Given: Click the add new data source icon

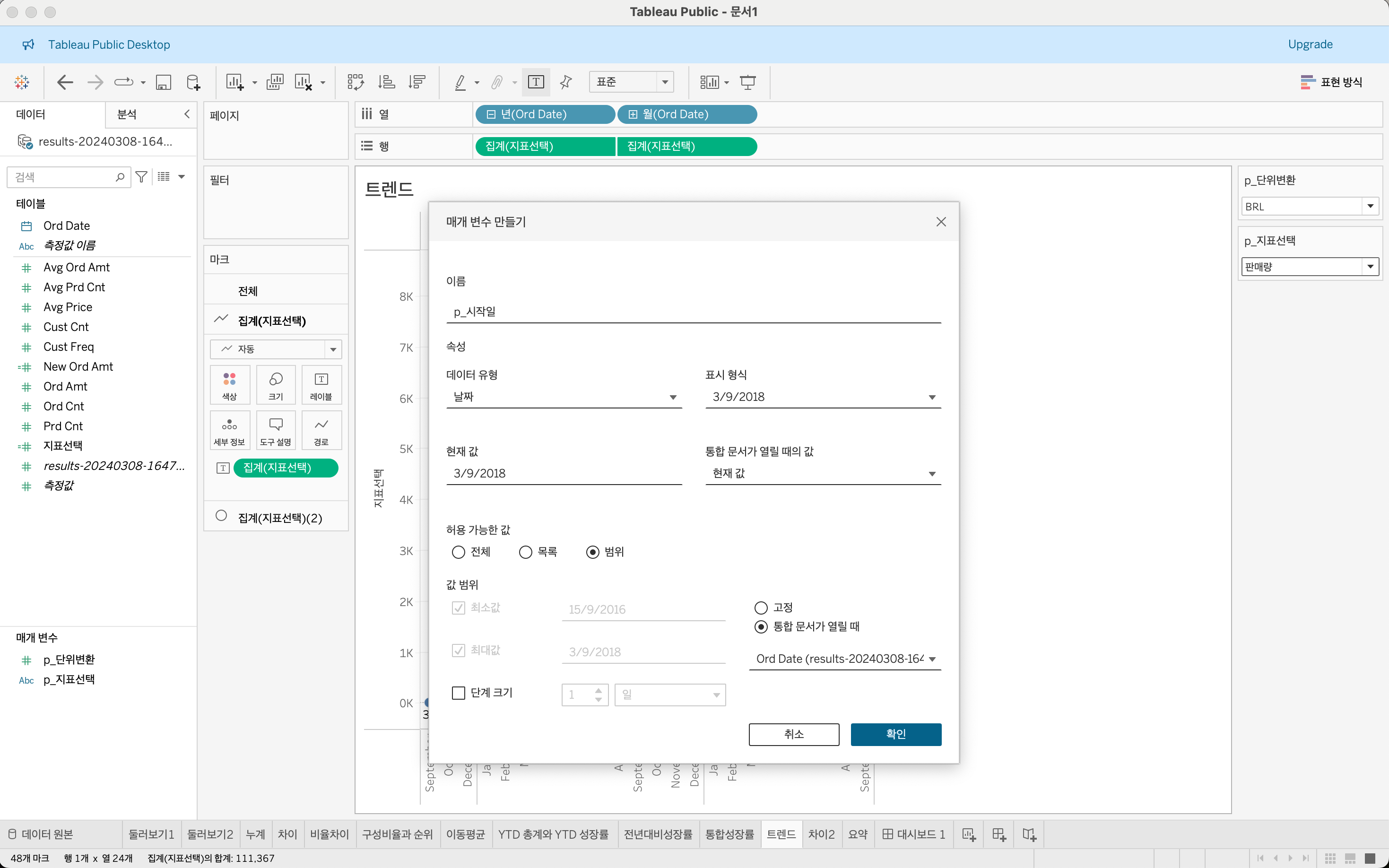Looking at the screenshot, I should (x=193, y=82).
